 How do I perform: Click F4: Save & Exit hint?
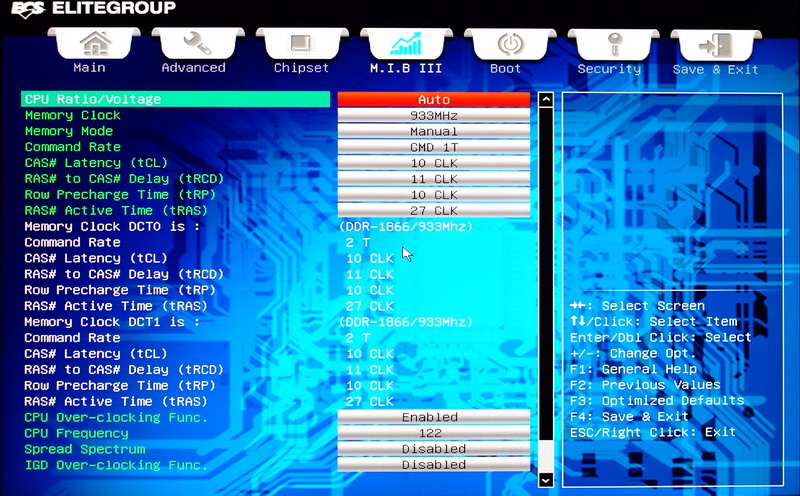click(629, 416)
